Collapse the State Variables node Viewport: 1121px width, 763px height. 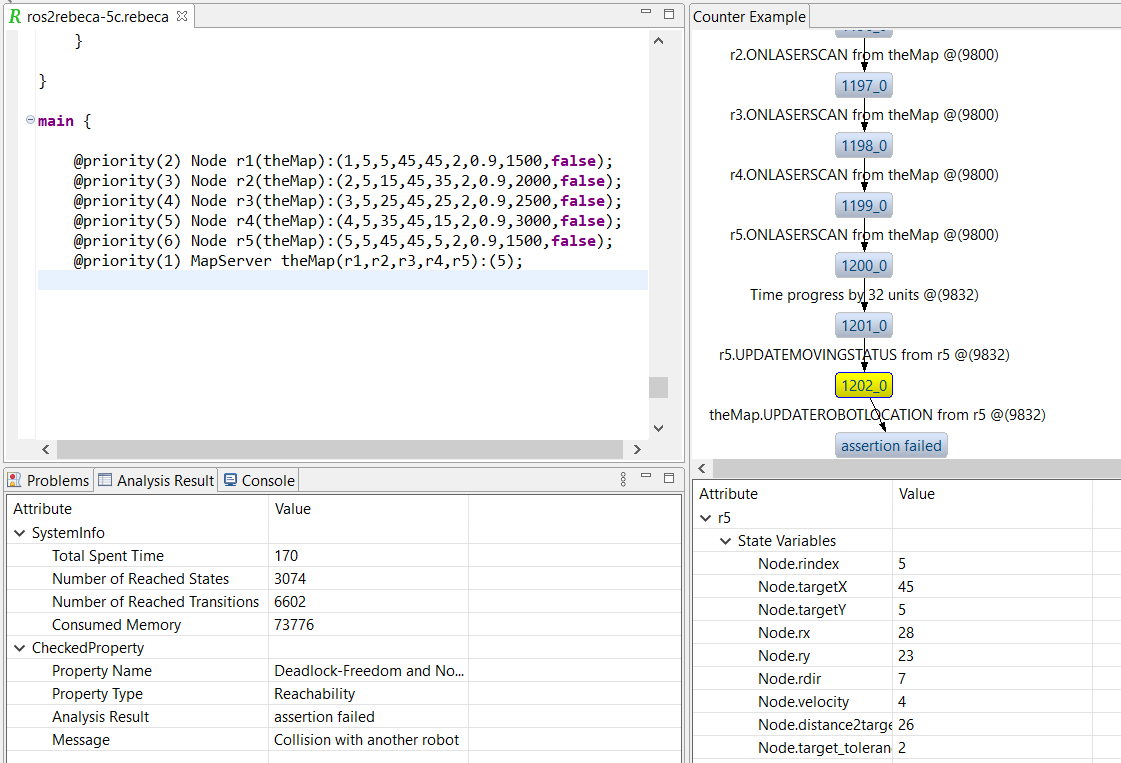pyautogui.click(x=724, y=541)
